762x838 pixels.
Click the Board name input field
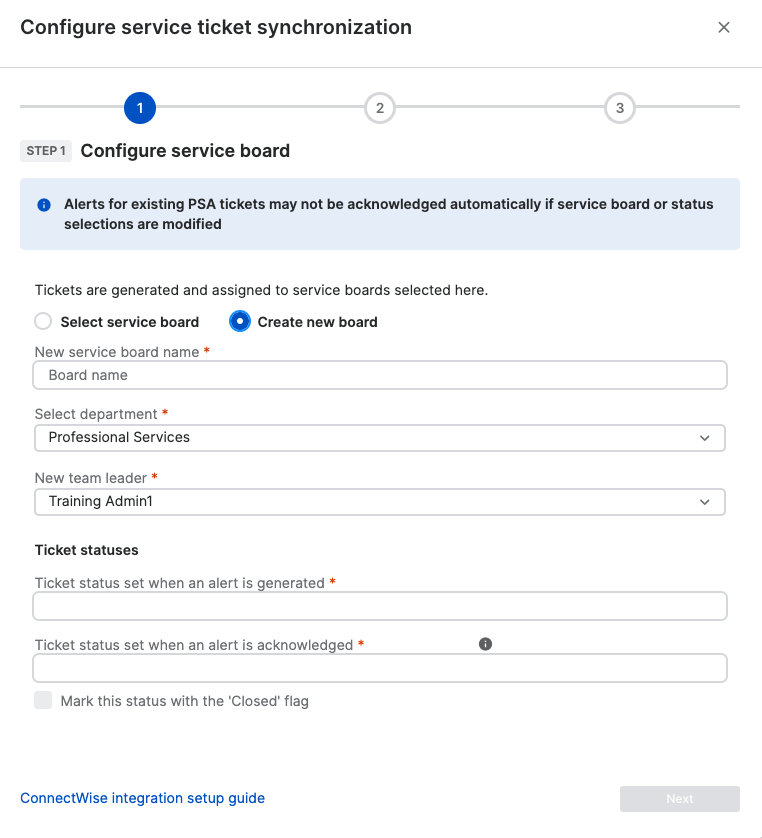[379, 375]
